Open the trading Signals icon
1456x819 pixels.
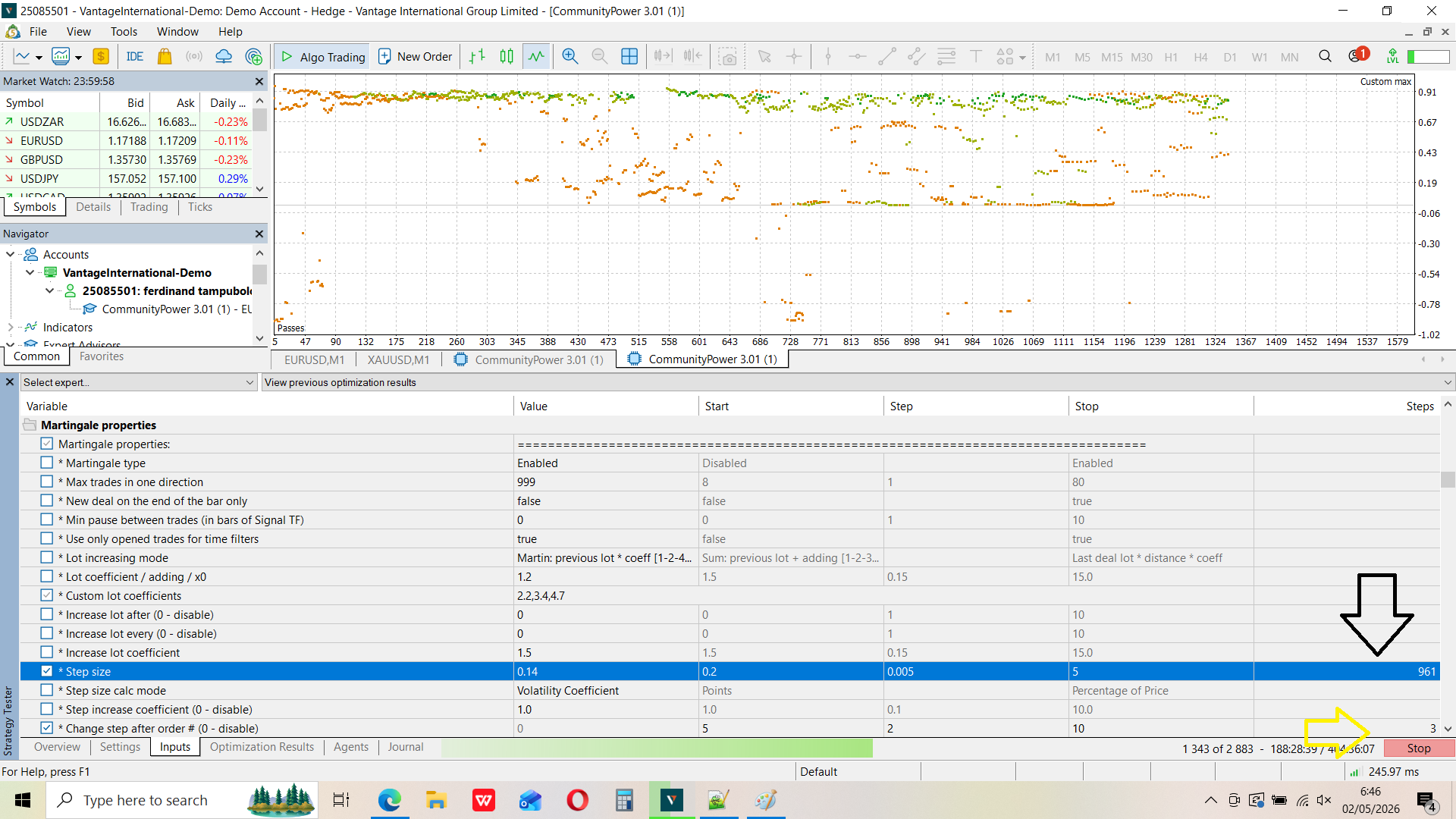click(x=194, y=57)
